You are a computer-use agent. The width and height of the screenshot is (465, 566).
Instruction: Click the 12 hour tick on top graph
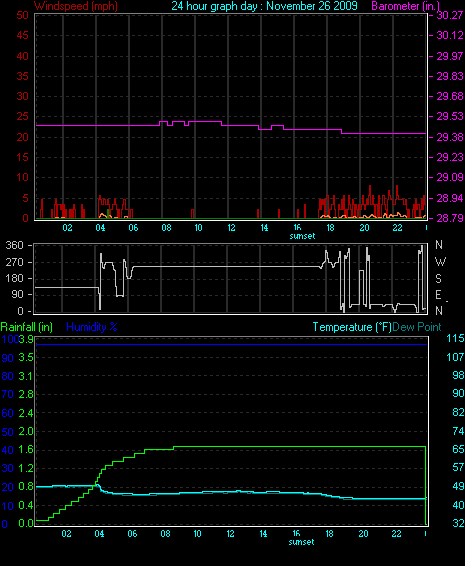(x=231, y=228)
